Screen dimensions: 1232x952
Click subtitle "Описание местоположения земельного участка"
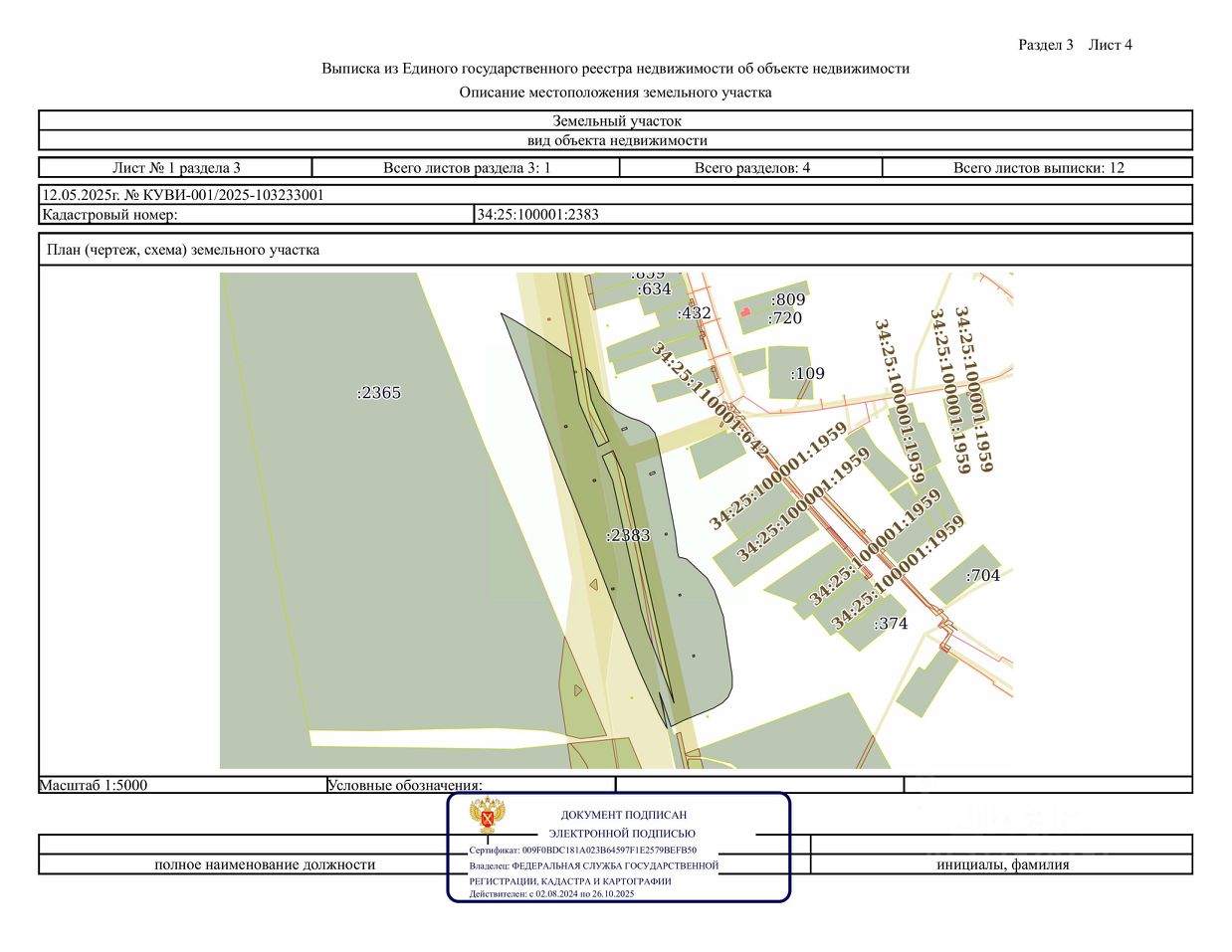point(615,93)
